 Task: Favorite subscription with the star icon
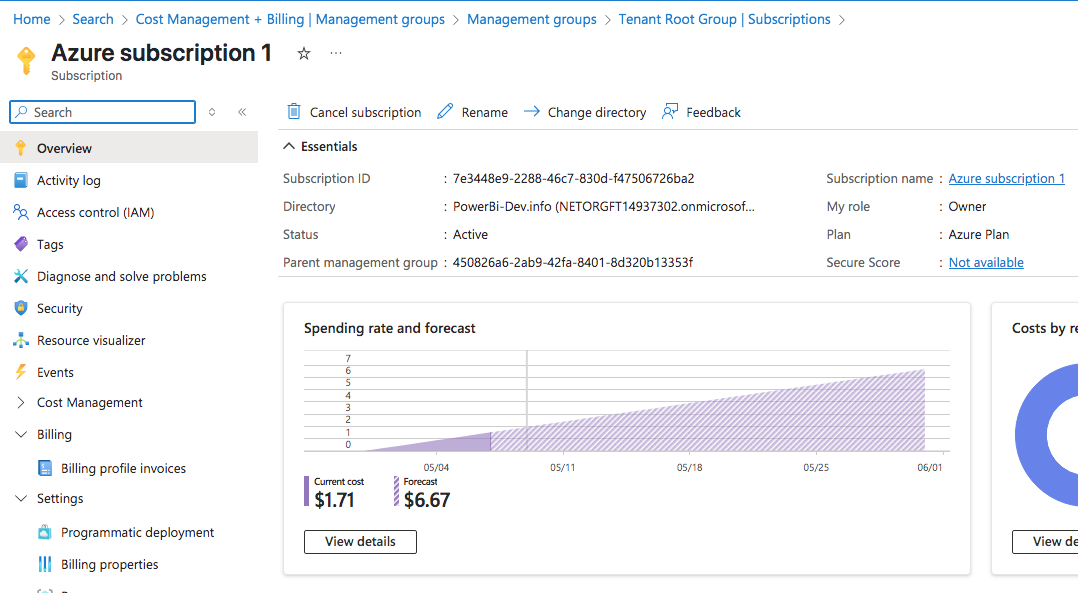(304, 54)
